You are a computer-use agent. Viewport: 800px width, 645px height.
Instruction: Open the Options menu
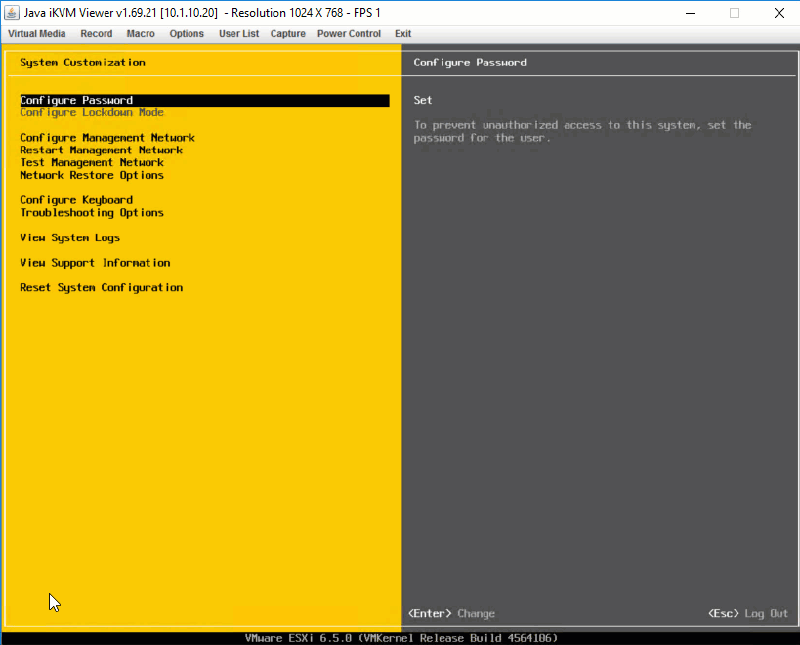pos(187,33)
